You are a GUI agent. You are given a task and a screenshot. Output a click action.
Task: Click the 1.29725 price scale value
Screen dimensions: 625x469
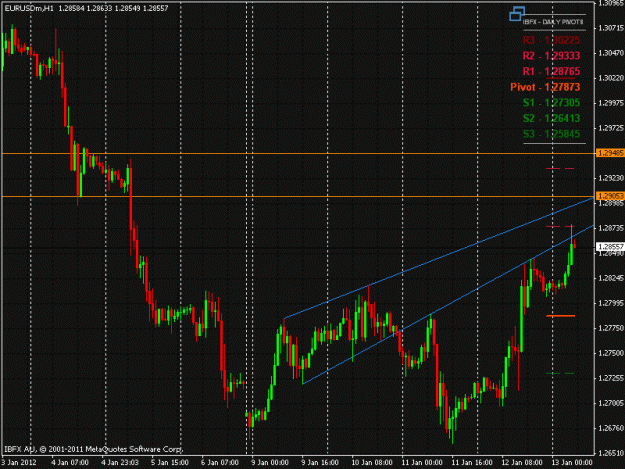click(x=611, y=128)
